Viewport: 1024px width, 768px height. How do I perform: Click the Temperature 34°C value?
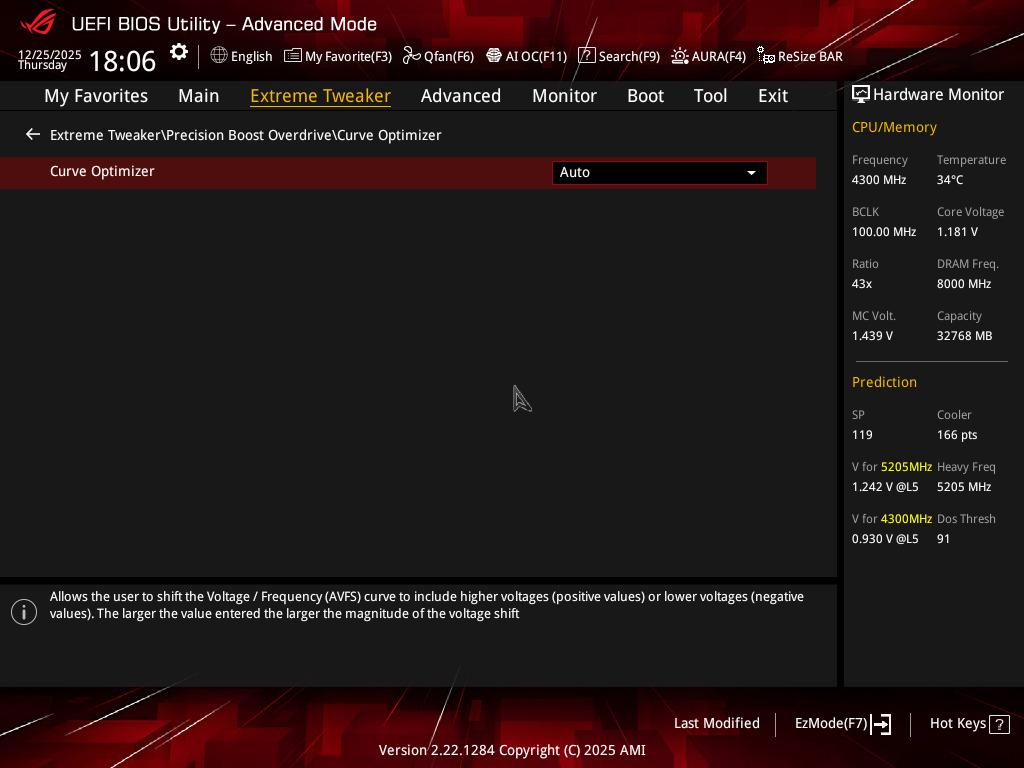pos(950,180)
